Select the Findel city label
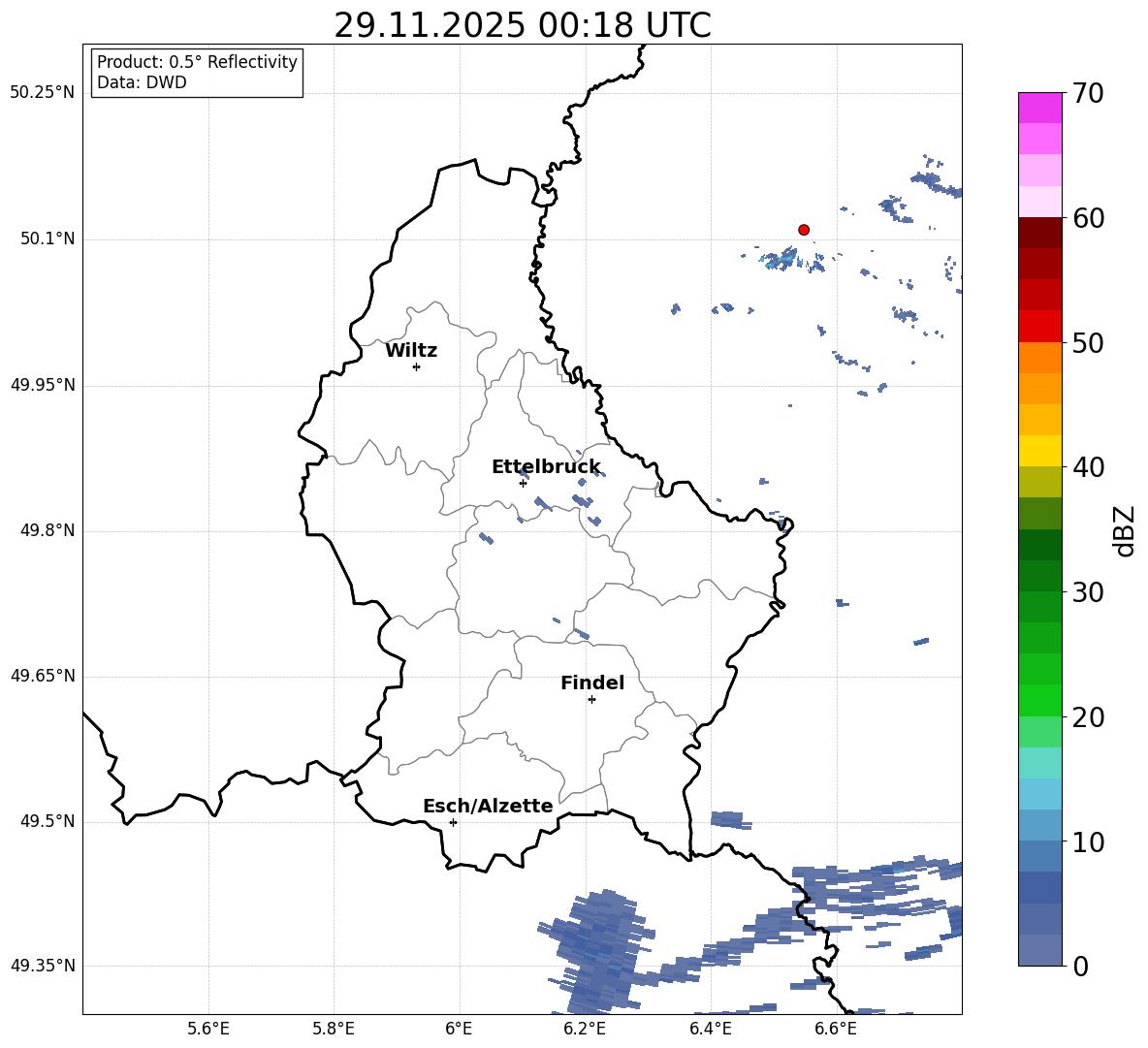Image resolution: width=1148 pixels, height=1048 pixels. click(x=592, y=683)
